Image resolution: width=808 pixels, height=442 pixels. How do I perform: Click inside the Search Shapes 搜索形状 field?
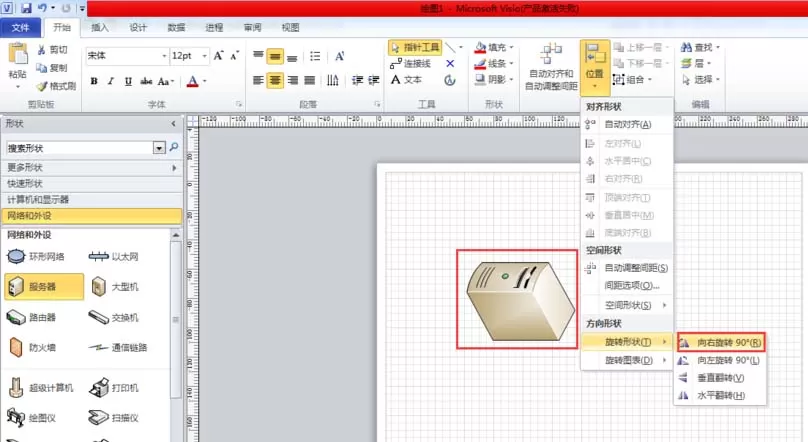pos(79,148)
